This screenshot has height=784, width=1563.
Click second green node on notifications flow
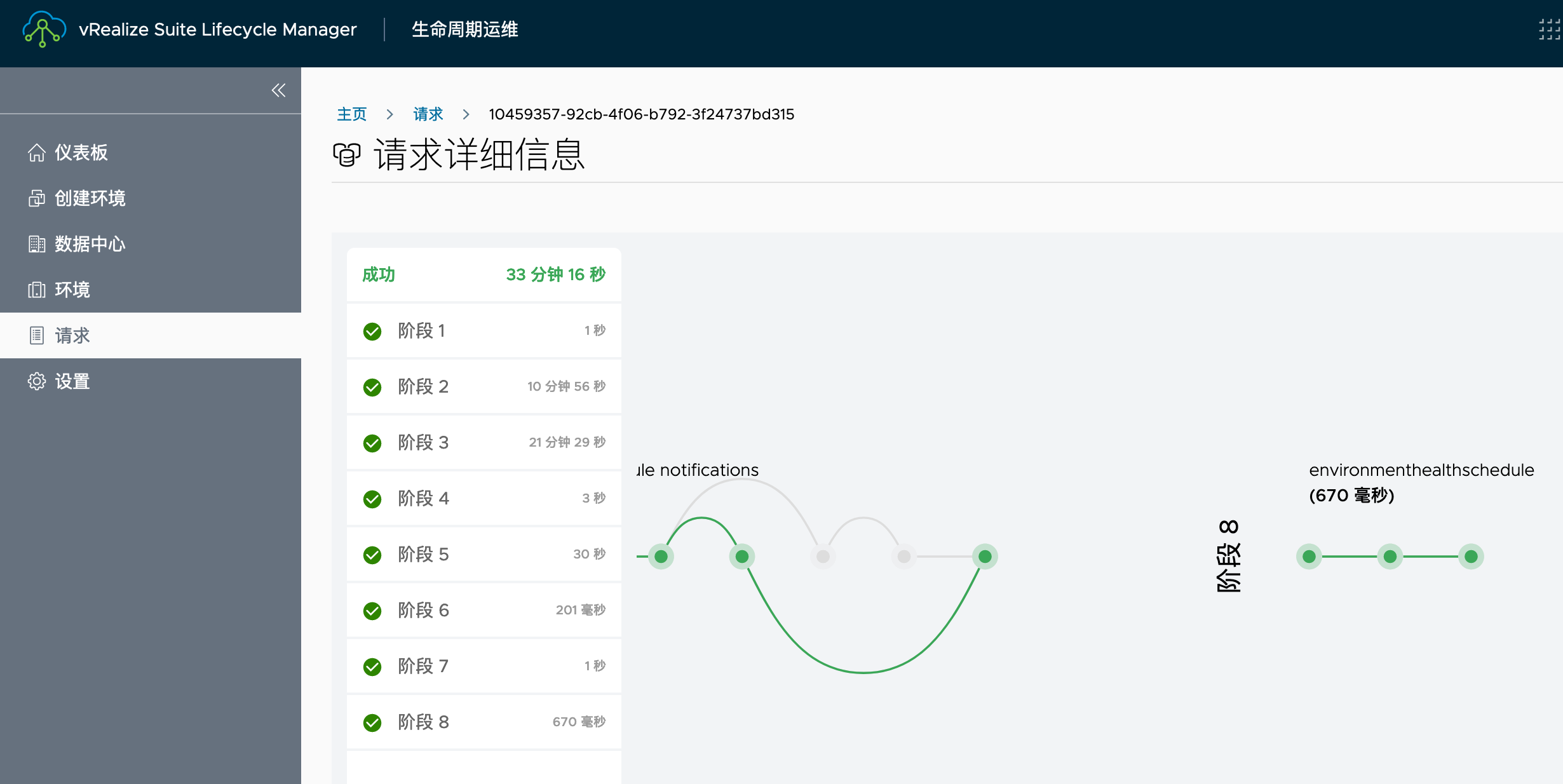coord(742,557)
